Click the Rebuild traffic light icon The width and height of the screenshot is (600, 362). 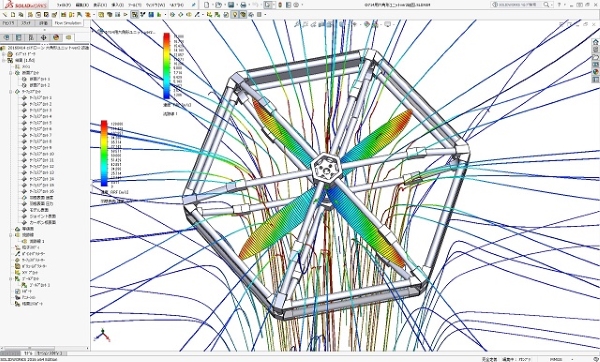(x=280, y=5)
